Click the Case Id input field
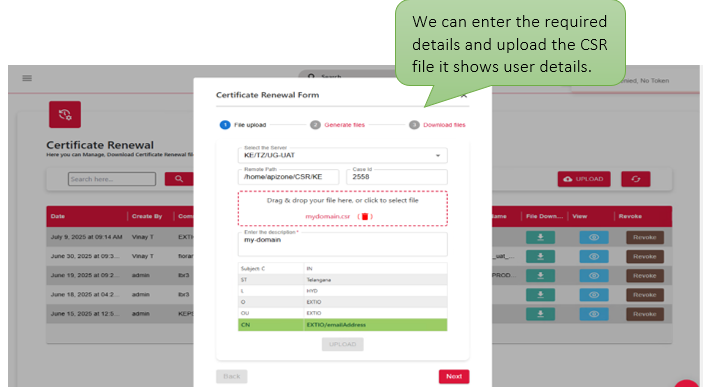The height and width of the screenshot is (387, 707). point(397,177)
